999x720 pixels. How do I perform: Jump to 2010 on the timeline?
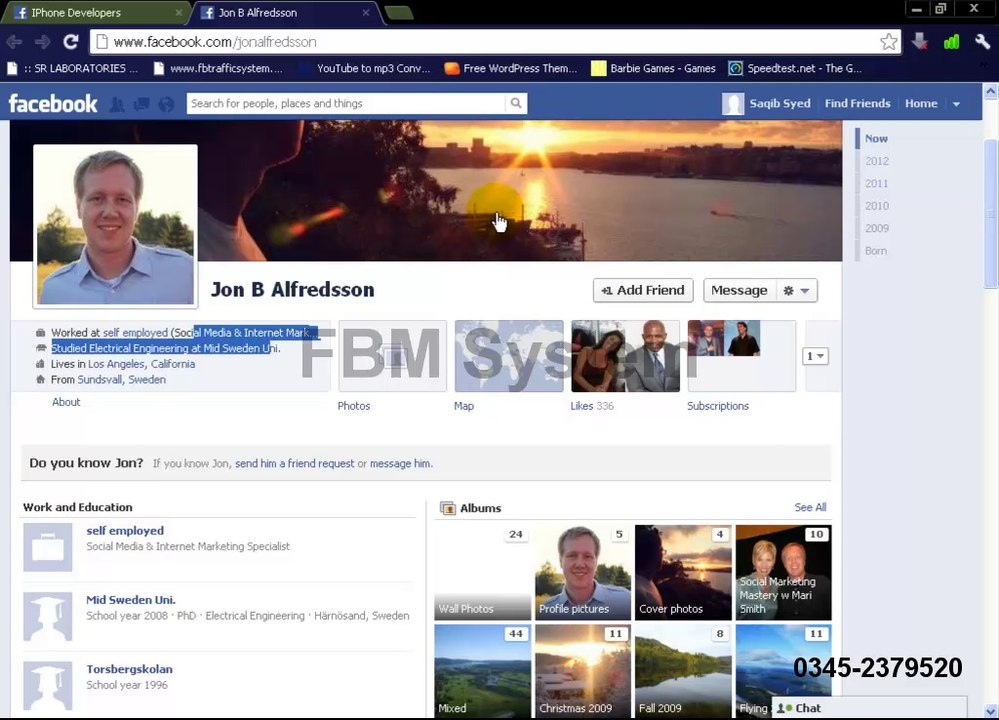[877, 206]
